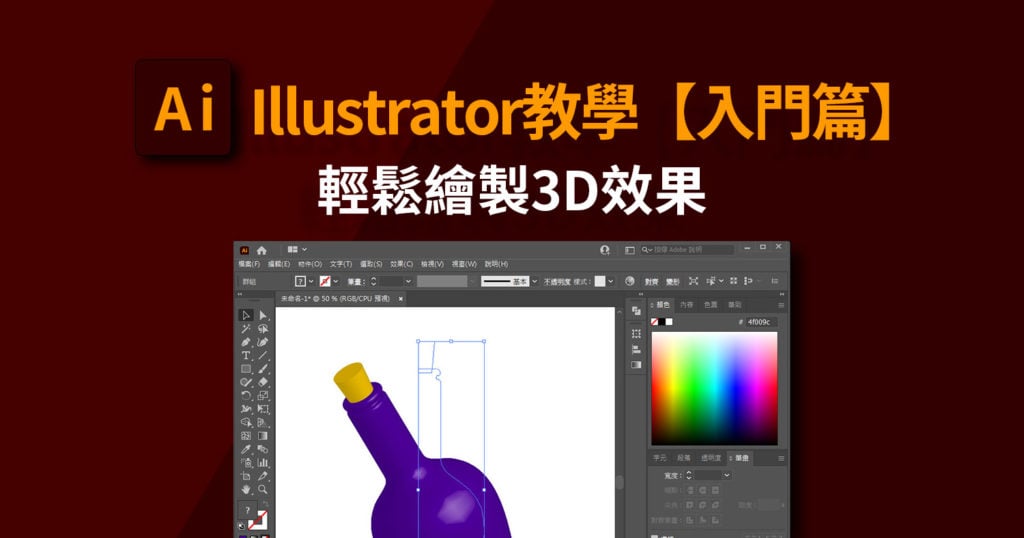
Task: Select the Selection arrow tool
Action: [x=246, y=315]
